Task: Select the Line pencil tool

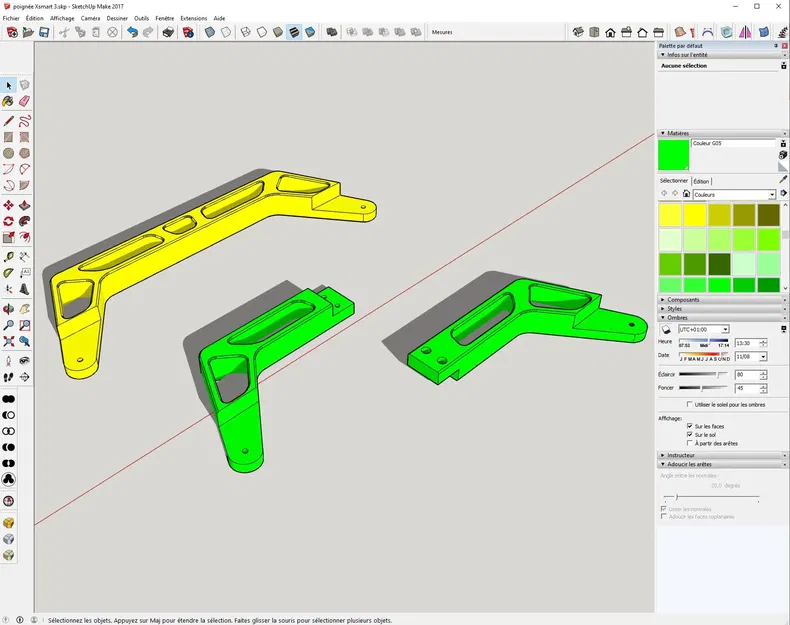Action: tap(9, 121)
